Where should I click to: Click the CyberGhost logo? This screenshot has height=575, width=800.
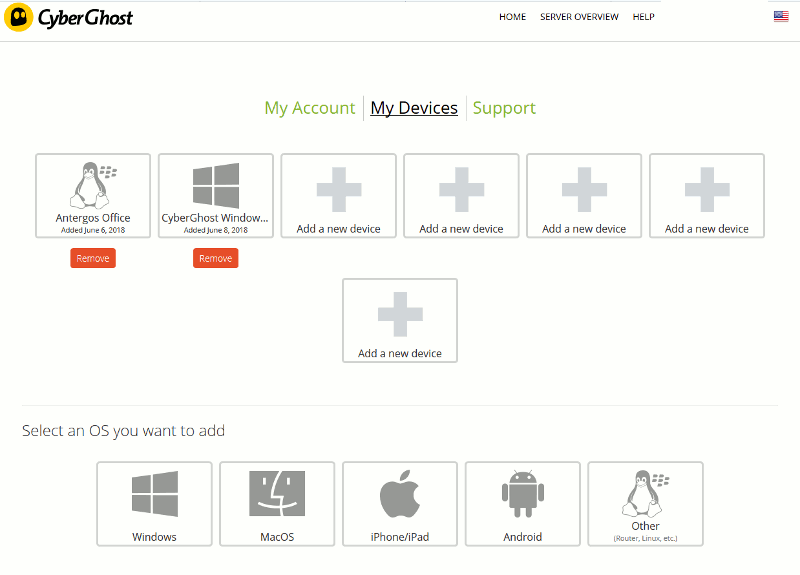[x=68, y=18]
